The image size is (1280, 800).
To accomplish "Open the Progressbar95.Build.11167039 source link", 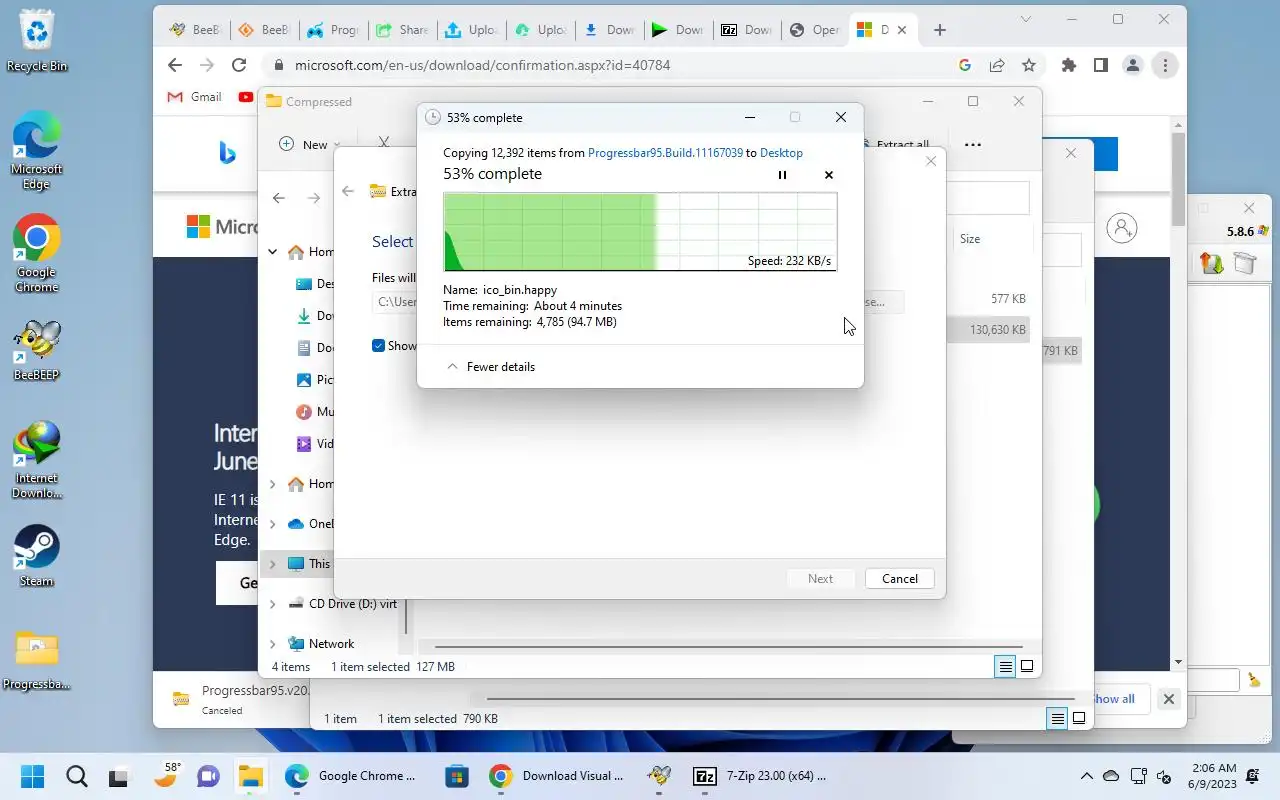I will click(665, 153).
